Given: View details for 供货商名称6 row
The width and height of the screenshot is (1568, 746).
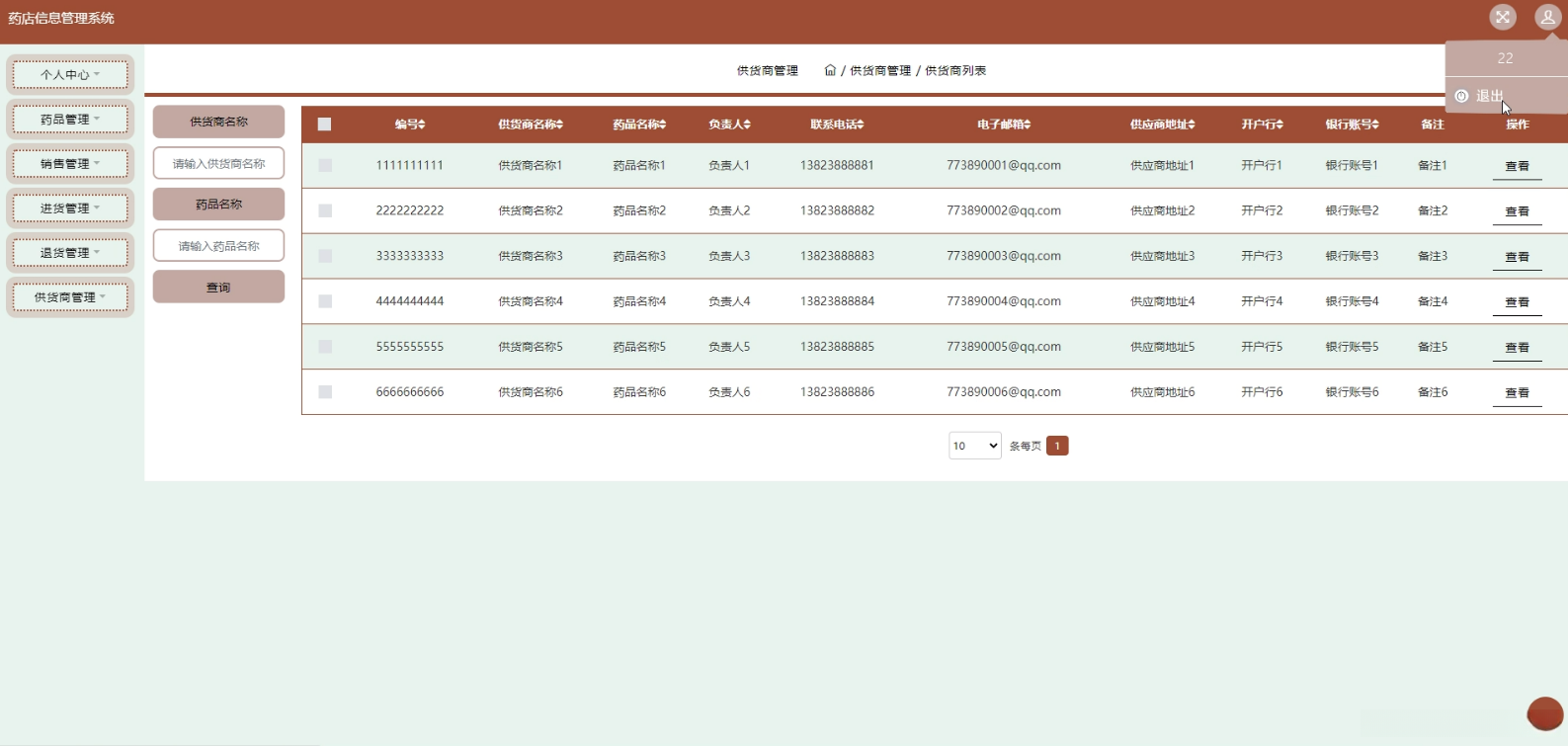Looking at the screenshot, I should click(1517, 393).
